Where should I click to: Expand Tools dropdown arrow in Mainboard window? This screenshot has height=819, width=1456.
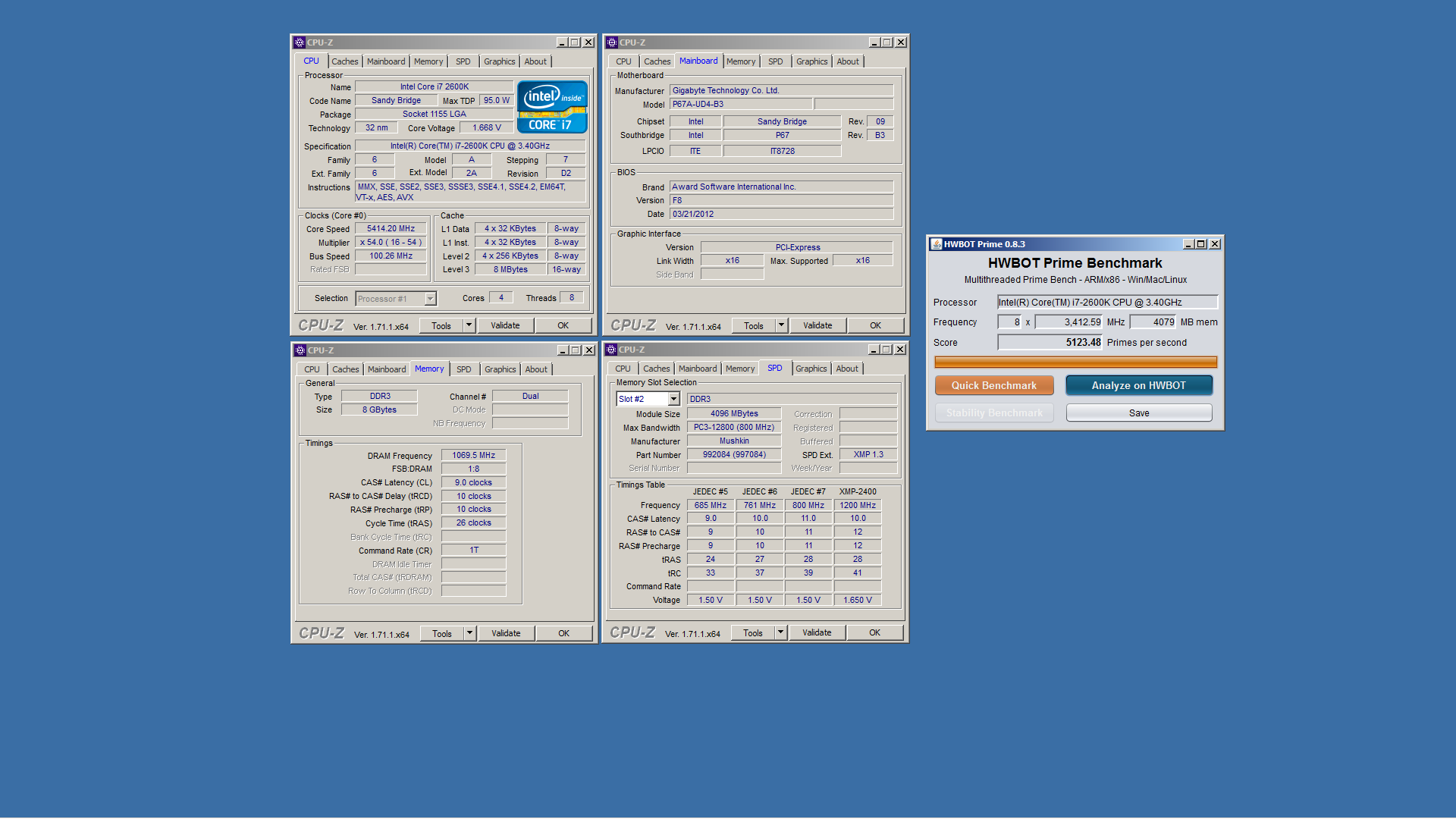781,325
